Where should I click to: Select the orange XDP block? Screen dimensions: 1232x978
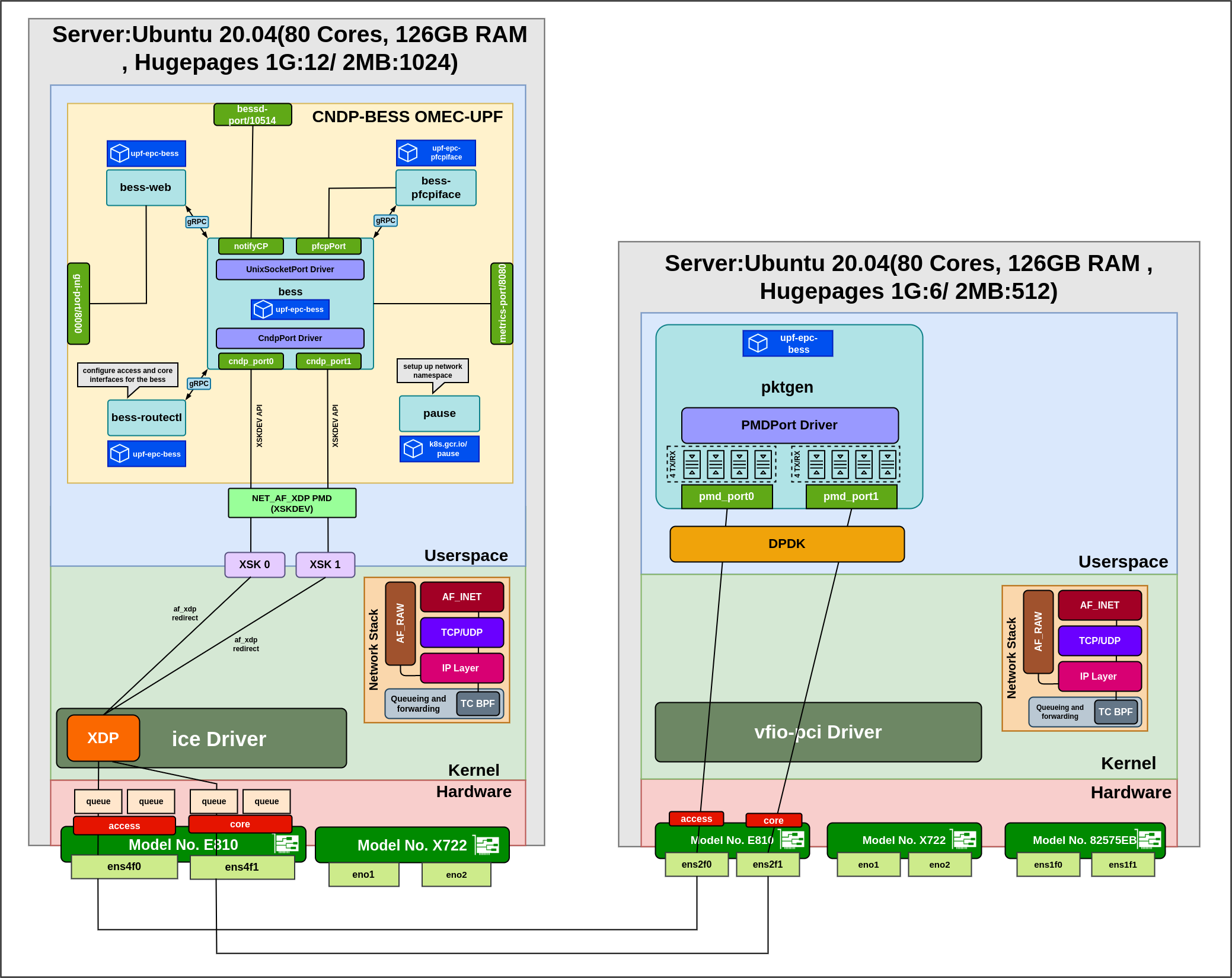pyautogui.click(x=104, y=738)
